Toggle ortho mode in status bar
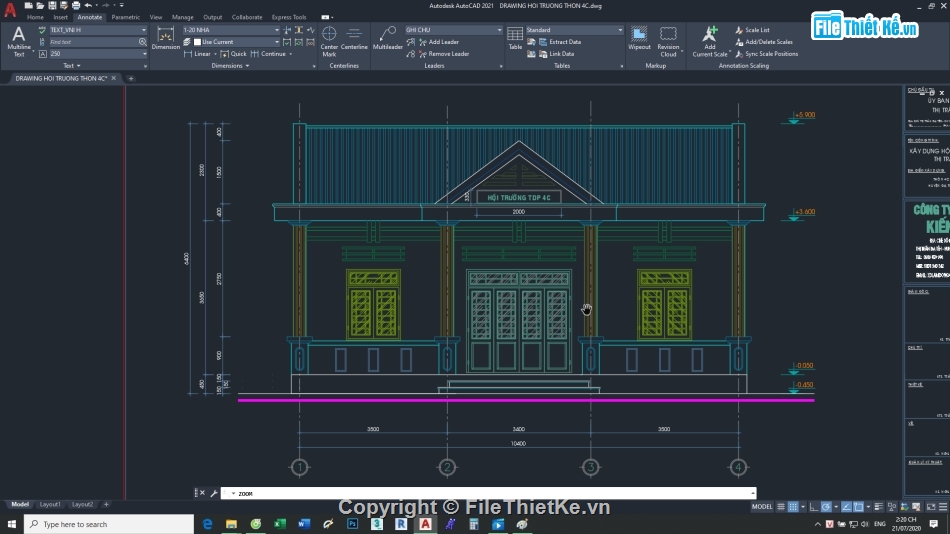 [814, 507]
